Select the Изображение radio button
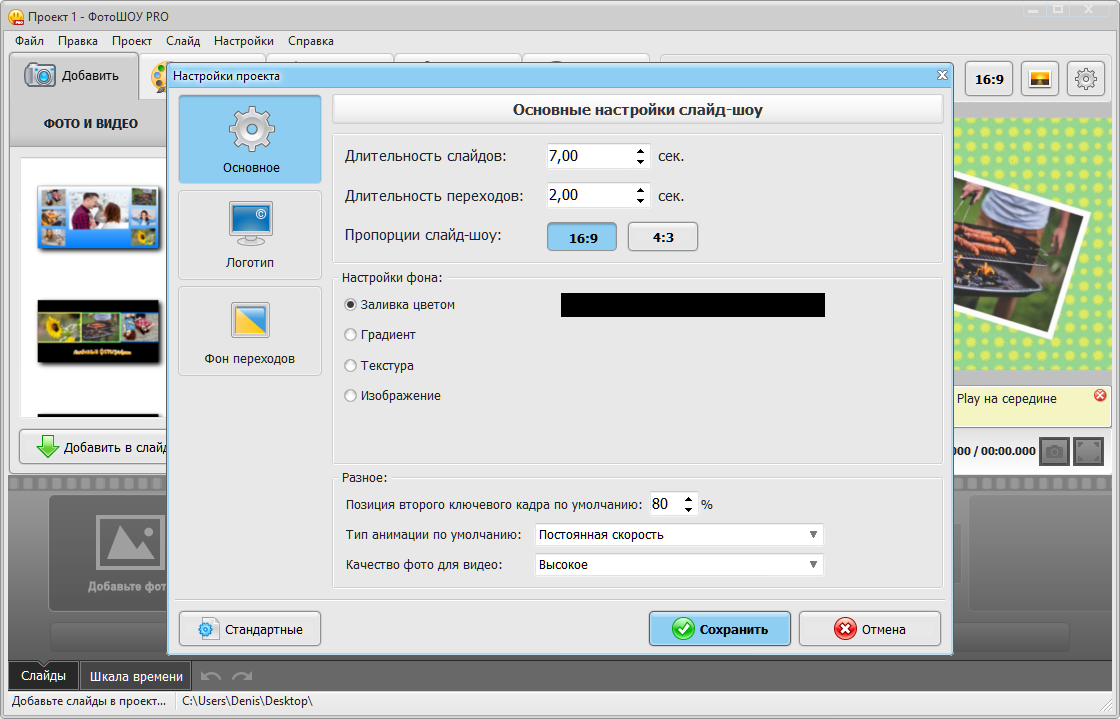This screenshot has width=1120, height=719. point(350,396)
